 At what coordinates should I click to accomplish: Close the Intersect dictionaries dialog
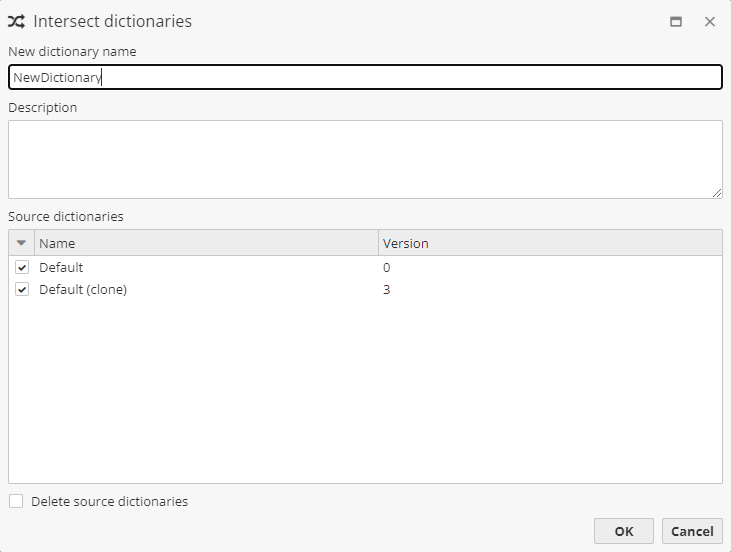[710, 22]
